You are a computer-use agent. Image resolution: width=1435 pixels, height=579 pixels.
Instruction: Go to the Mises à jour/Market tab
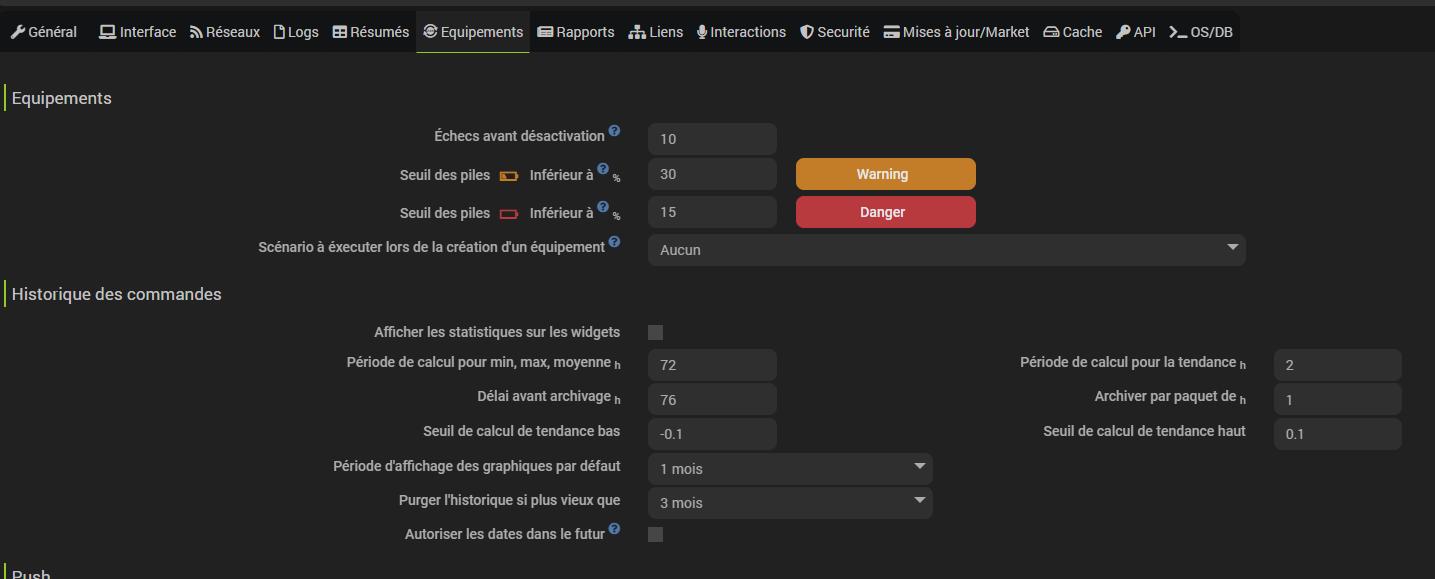click(956, 32)
